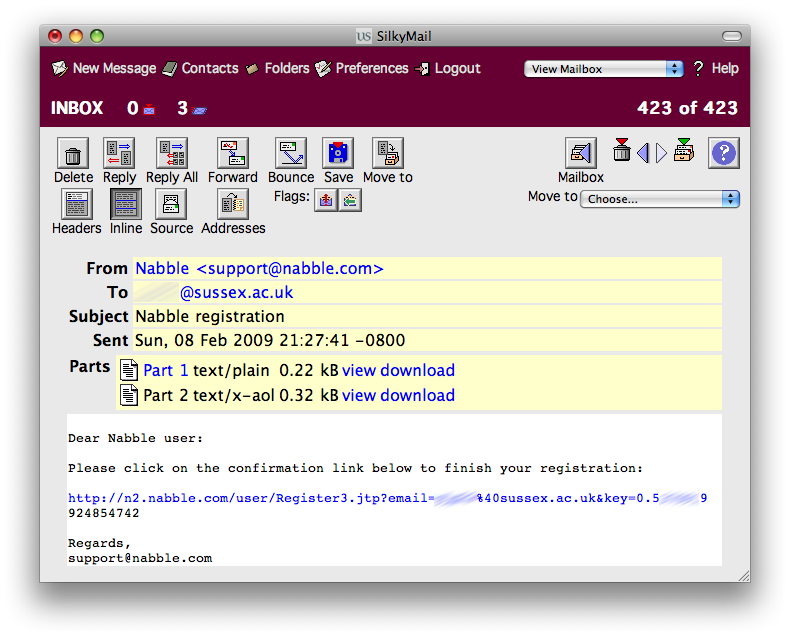790x637 pixels.
Task: Bounce the message with the Bounce icon
Action: (291, 154)
